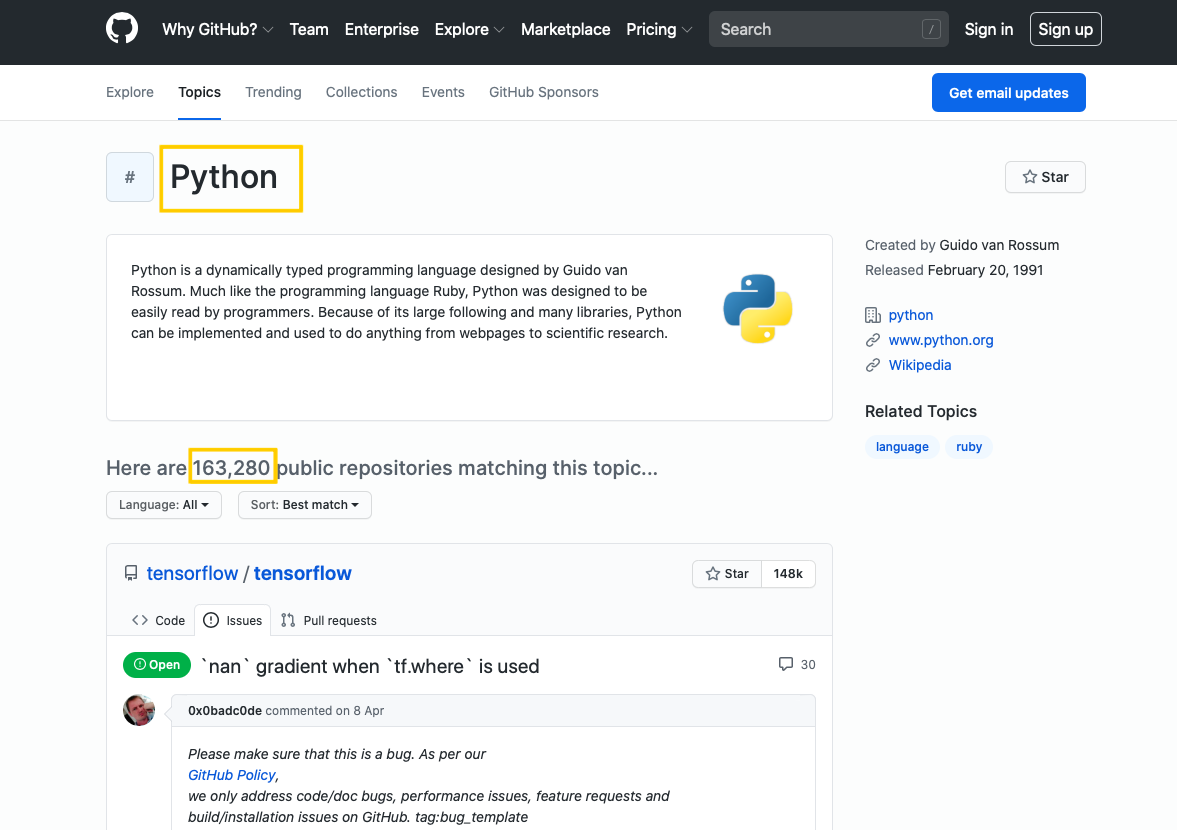
Task: Click the angle-bracket icon on the Code tab
Action: [139, 620]
